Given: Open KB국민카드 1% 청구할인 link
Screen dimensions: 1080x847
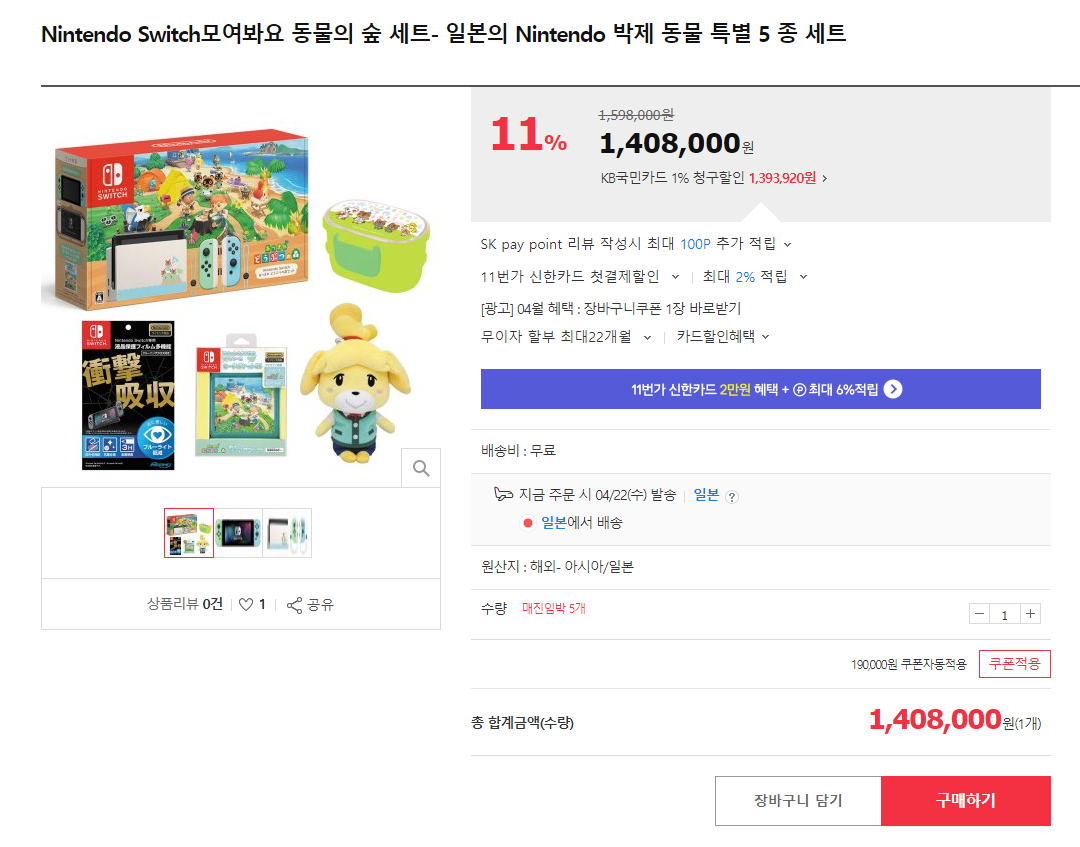Looking at the screenshot, I should tap(714, 179).
